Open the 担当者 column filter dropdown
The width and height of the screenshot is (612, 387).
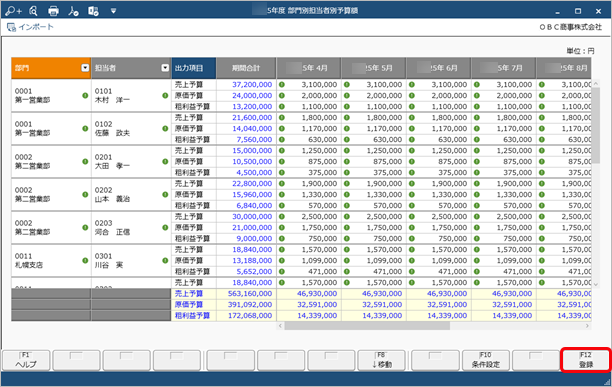coord(165,68)
